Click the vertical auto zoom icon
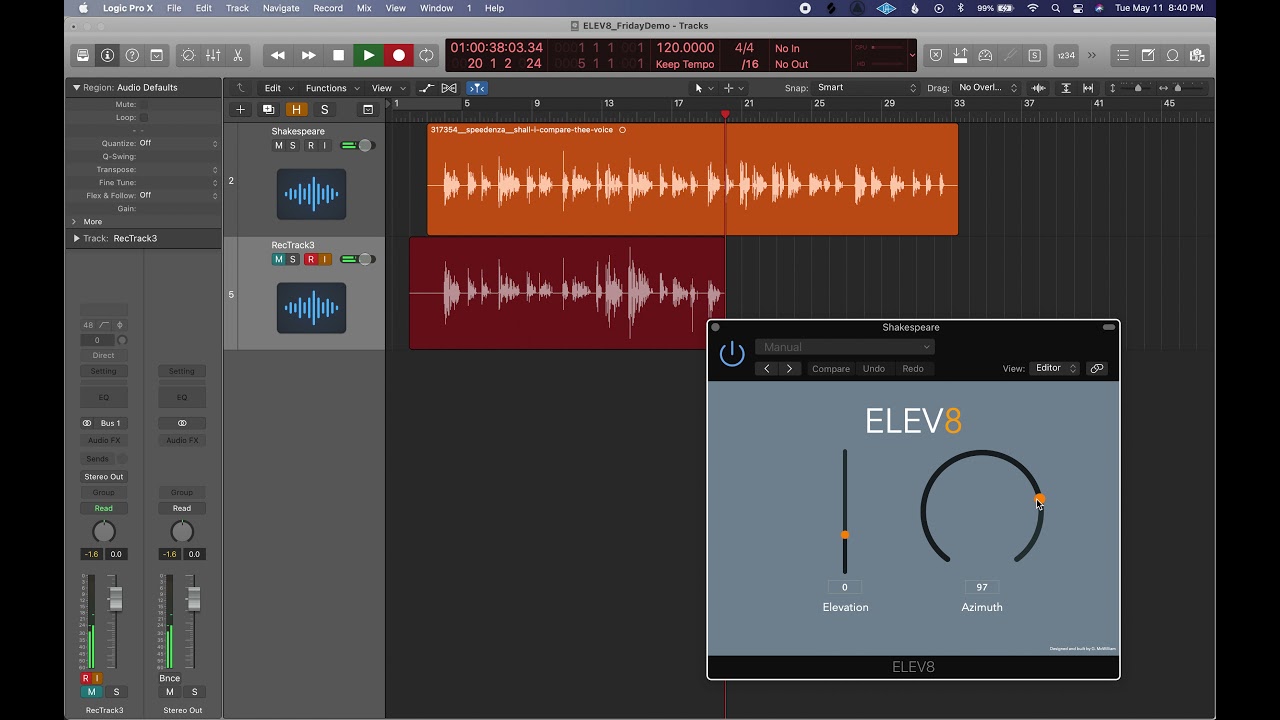The image size is (1280, 720). click(1066, 88)
